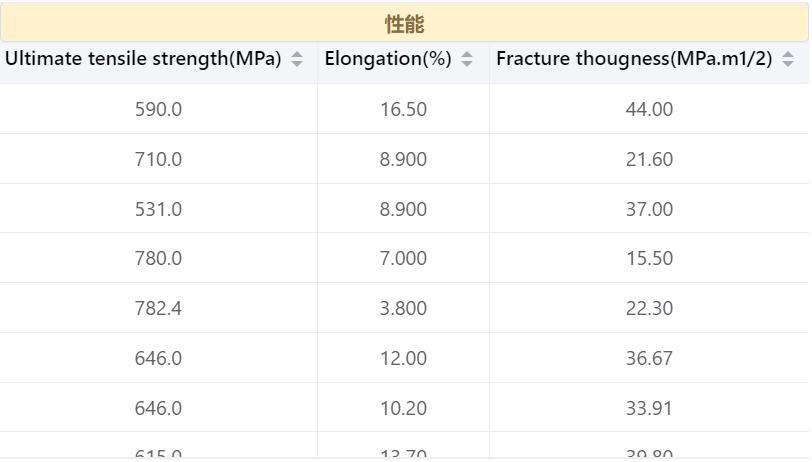Click the Fracture thougness(MPa.m1/2) header text
Image resolution: width=812 pixels, height=462 pixels.
634,59
